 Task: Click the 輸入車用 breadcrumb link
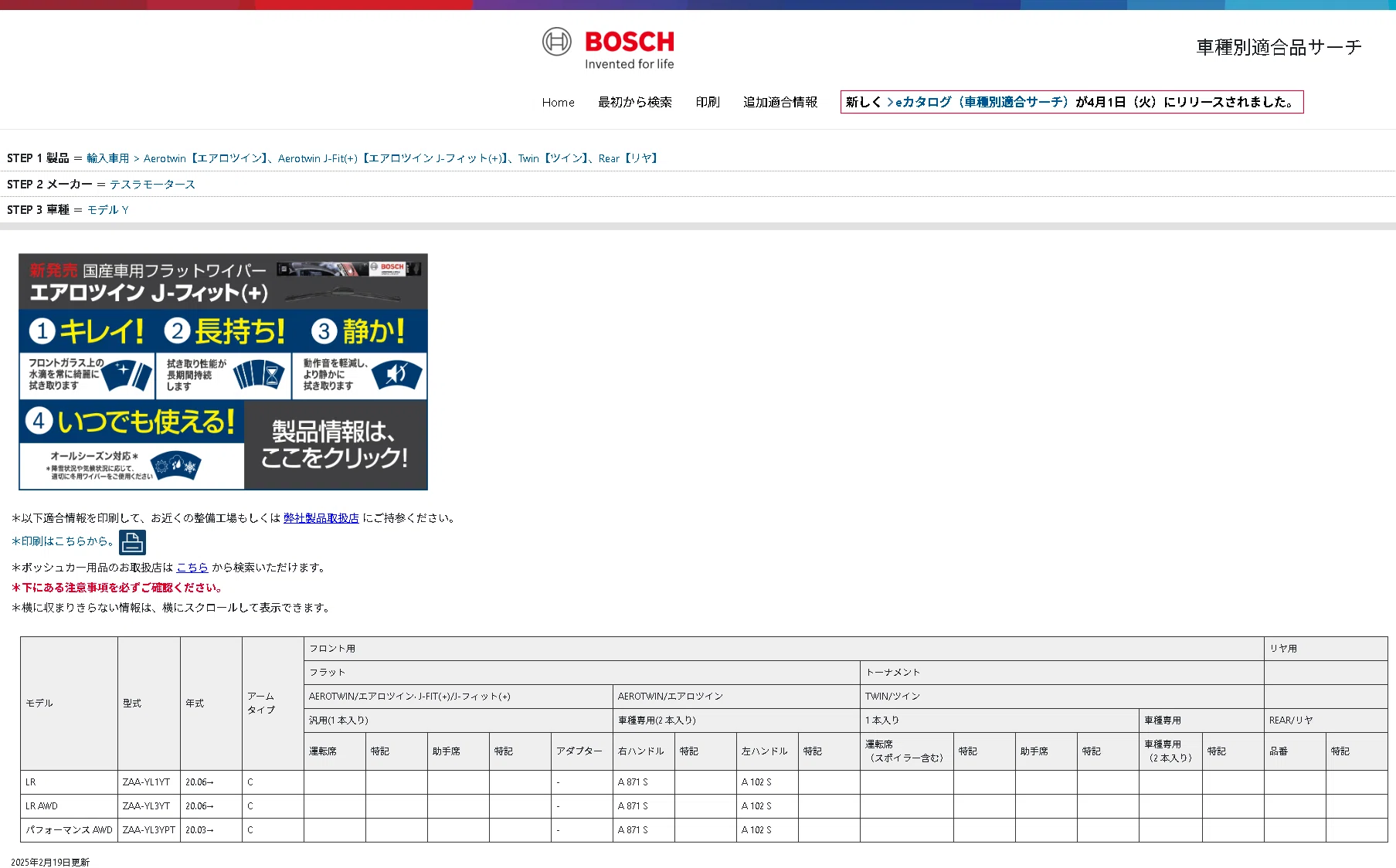click(108, 158)
